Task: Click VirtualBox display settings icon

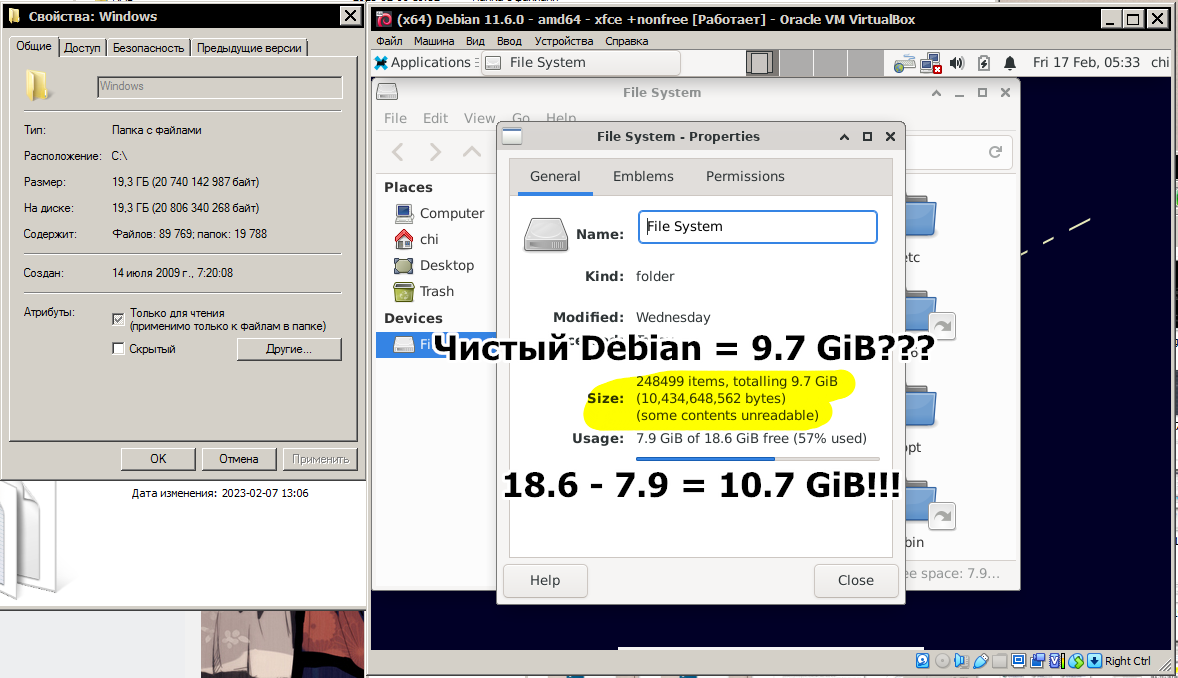Action: tap(1018, 661)
